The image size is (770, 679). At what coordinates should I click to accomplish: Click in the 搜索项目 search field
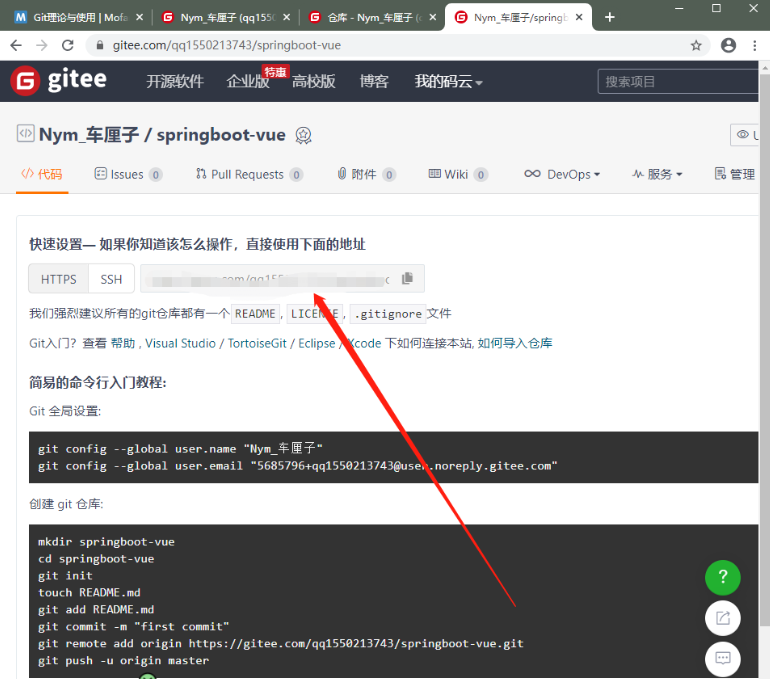[x=678, y=81]
